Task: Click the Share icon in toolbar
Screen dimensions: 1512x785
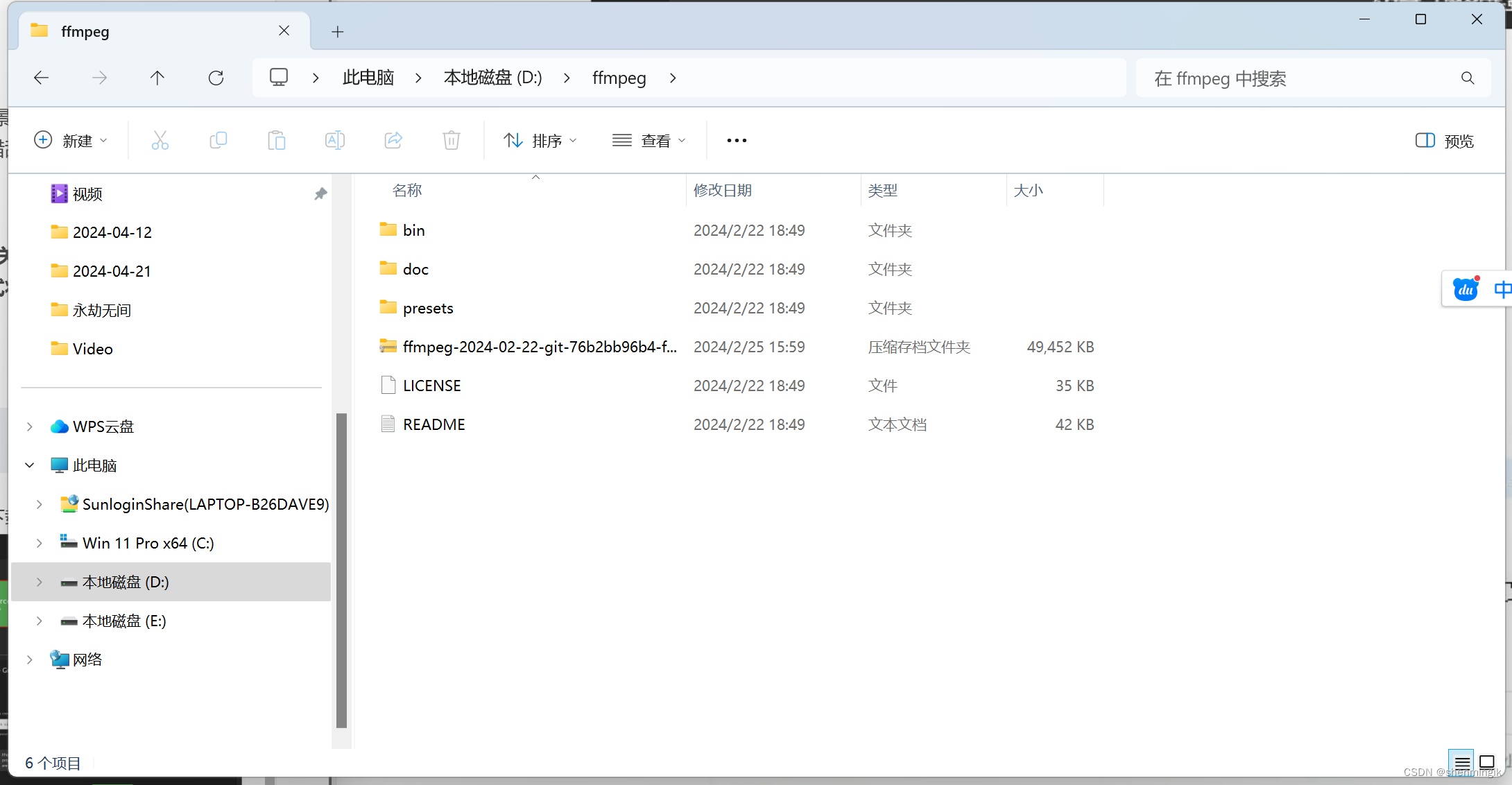Action: pos(393,140)
